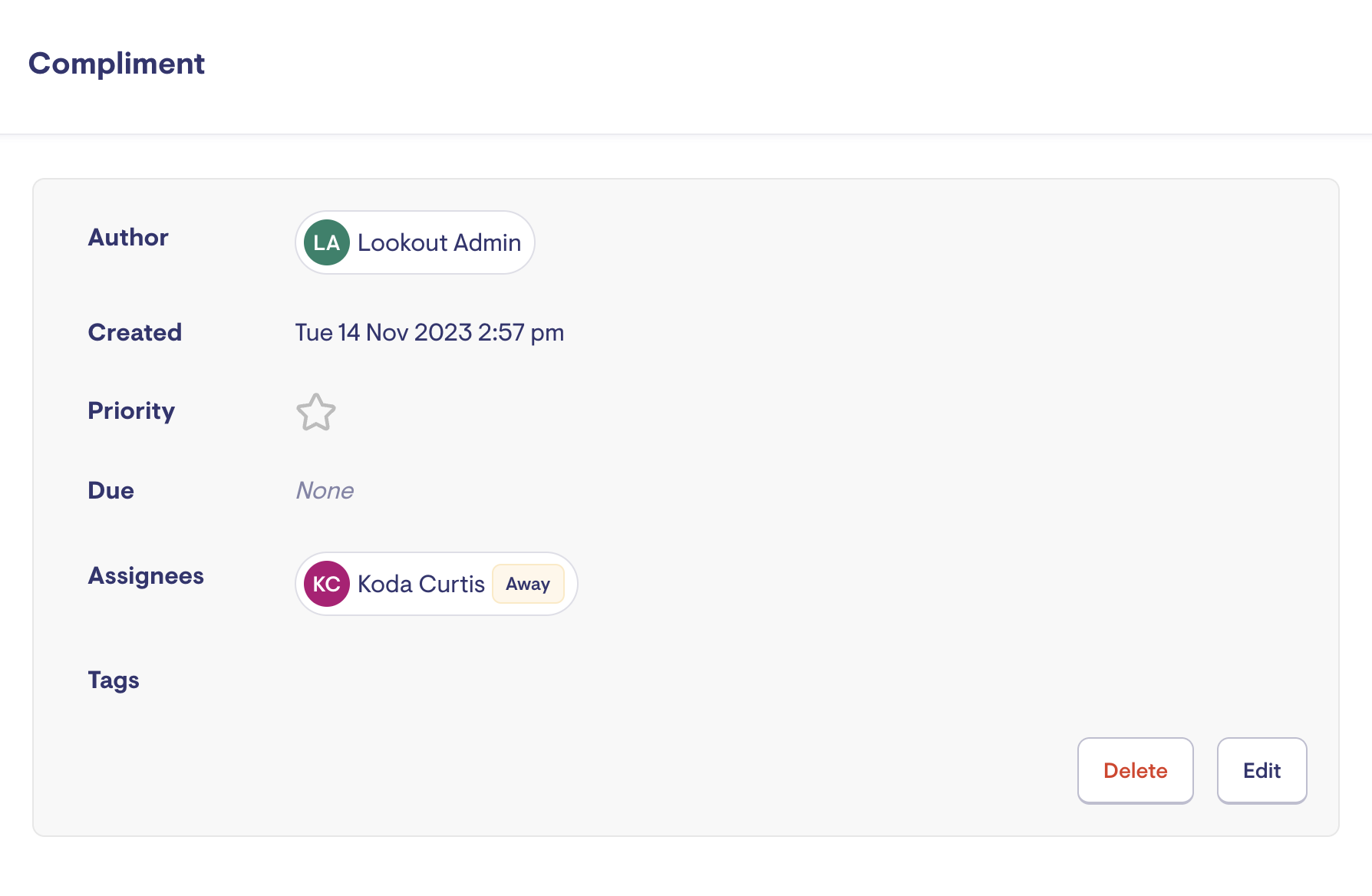Click the Assignees field label
1372x896 pixels.
pyautogui.click(x=146, y=575)
